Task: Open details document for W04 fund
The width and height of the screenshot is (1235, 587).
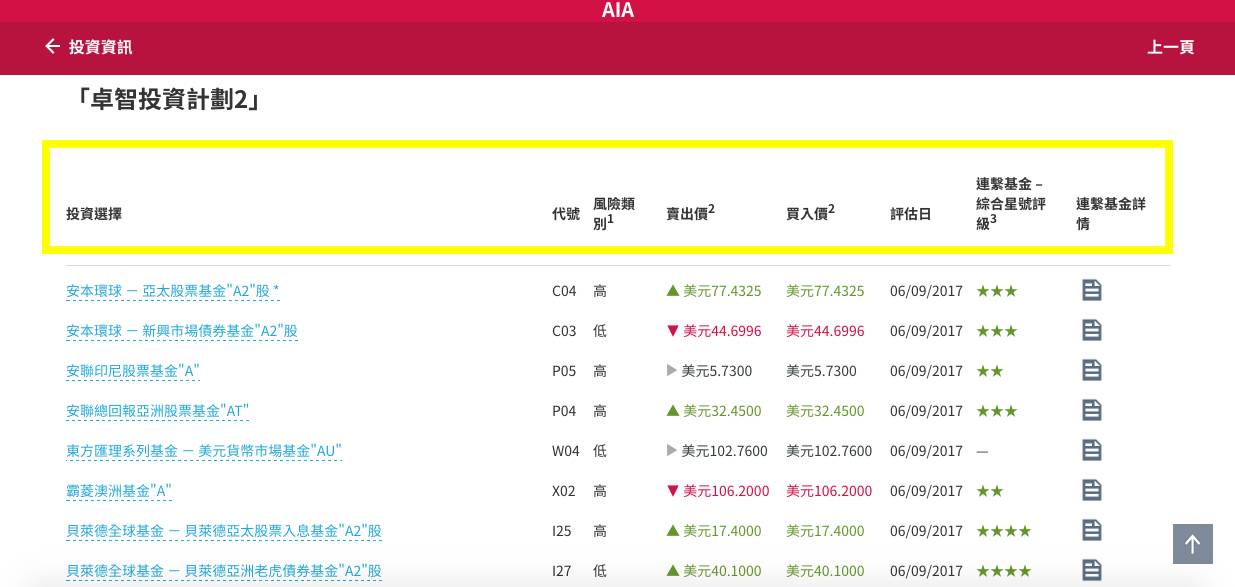Action: 1092,450
